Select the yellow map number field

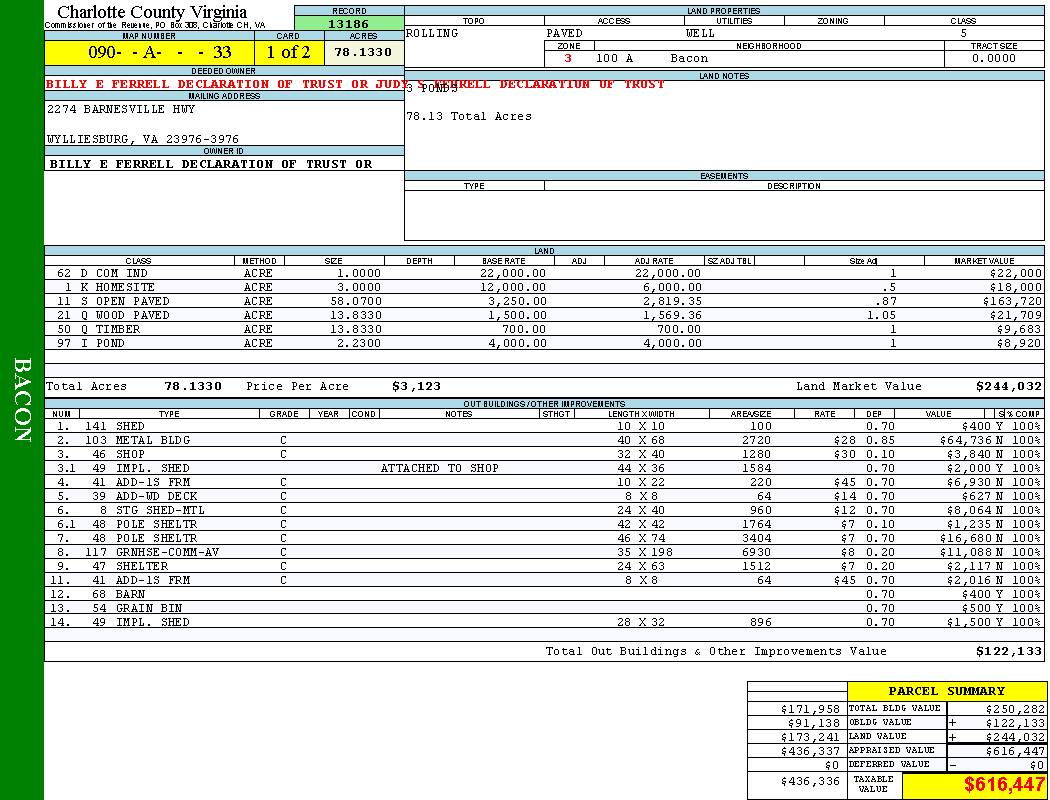(x=148, y=53)
